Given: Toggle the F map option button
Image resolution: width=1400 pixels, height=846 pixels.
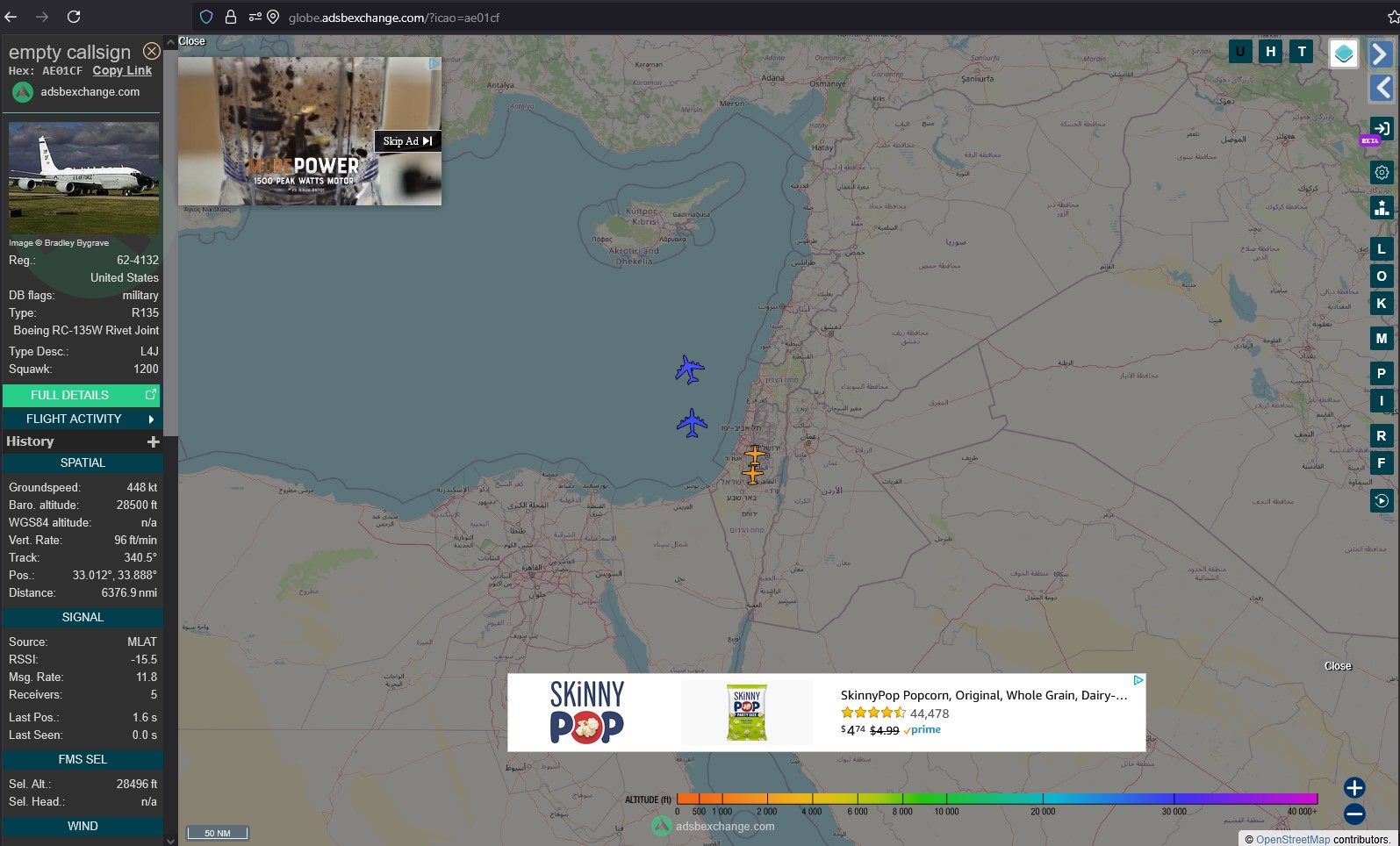Looking at the screenshot, I should coord(1382,462).
